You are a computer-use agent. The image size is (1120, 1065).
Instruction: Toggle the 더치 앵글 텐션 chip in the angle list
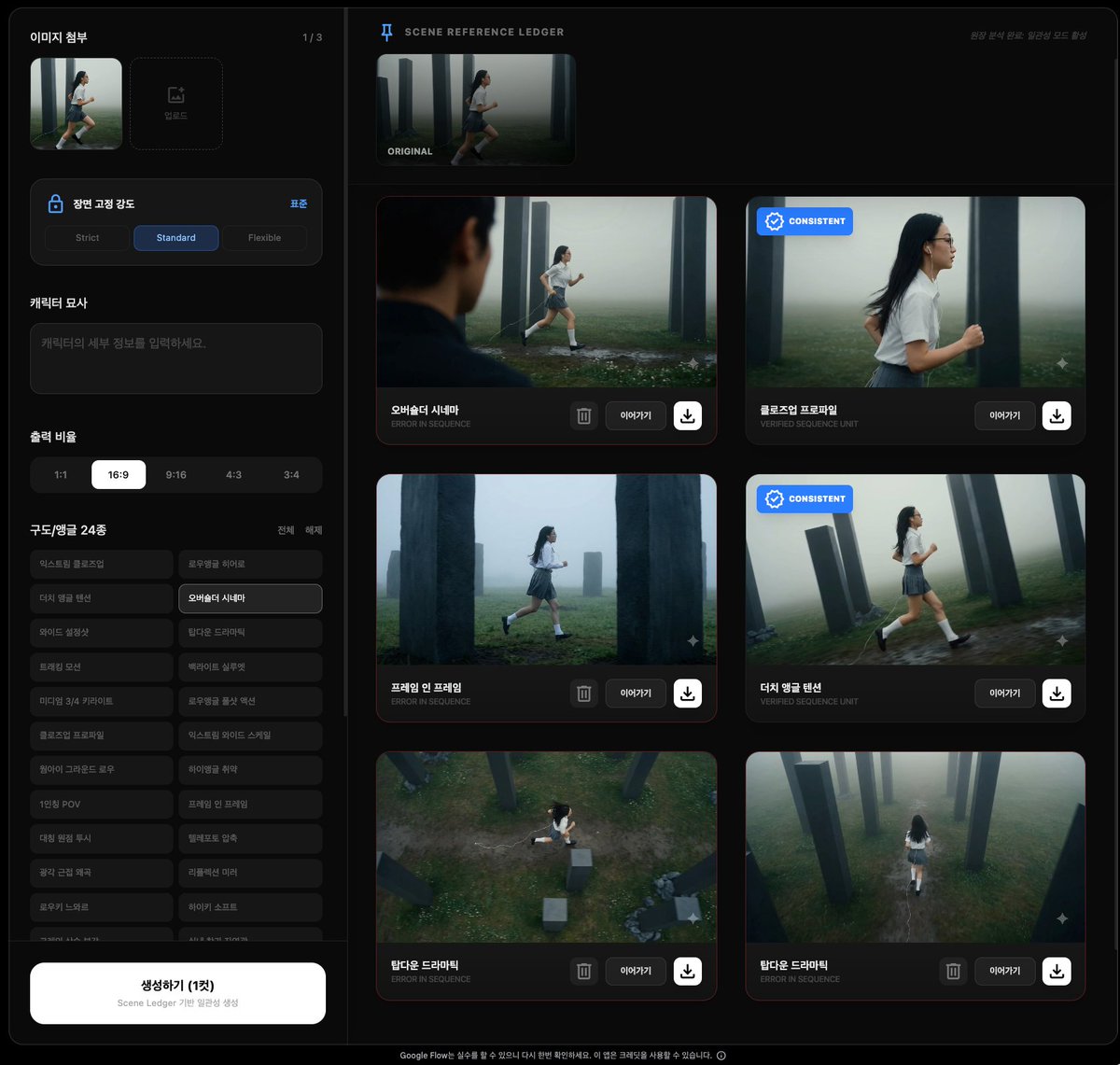[101, 598]
